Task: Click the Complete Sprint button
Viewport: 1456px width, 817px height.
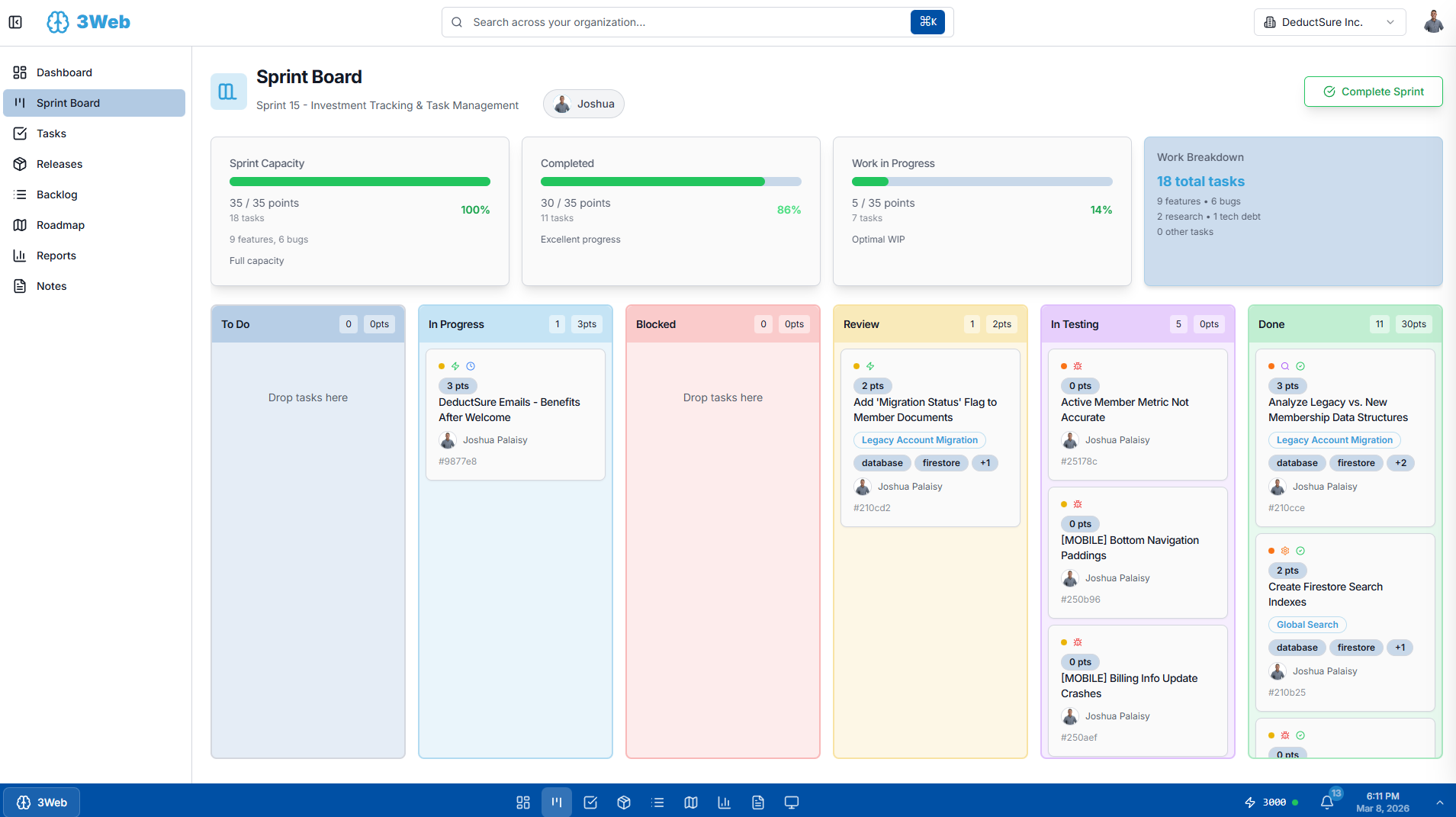Action: click(x=1372, y=91)
